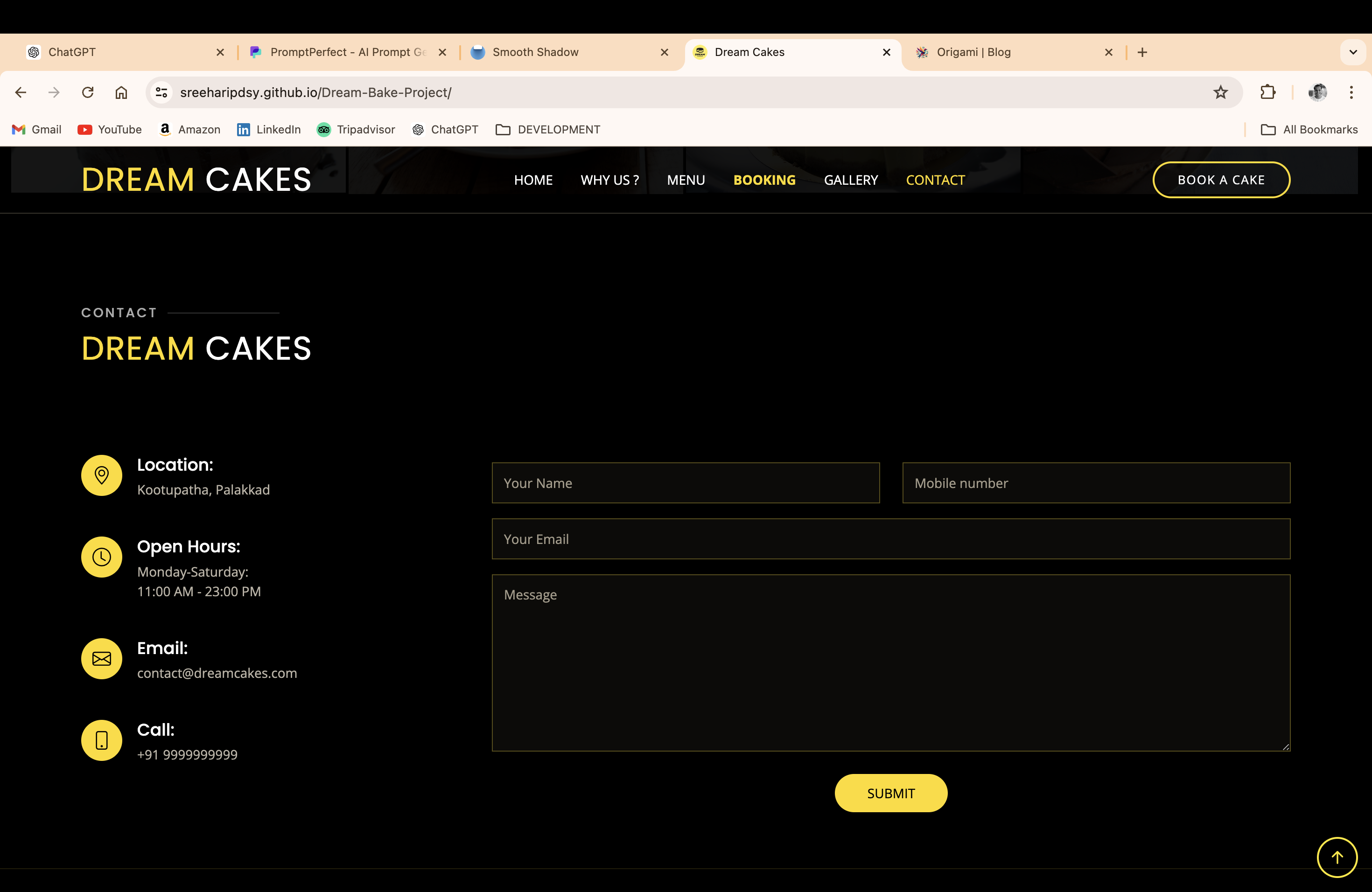Click the browser home icon
The image size is (1372, 892).
click(x=121, y=92)
